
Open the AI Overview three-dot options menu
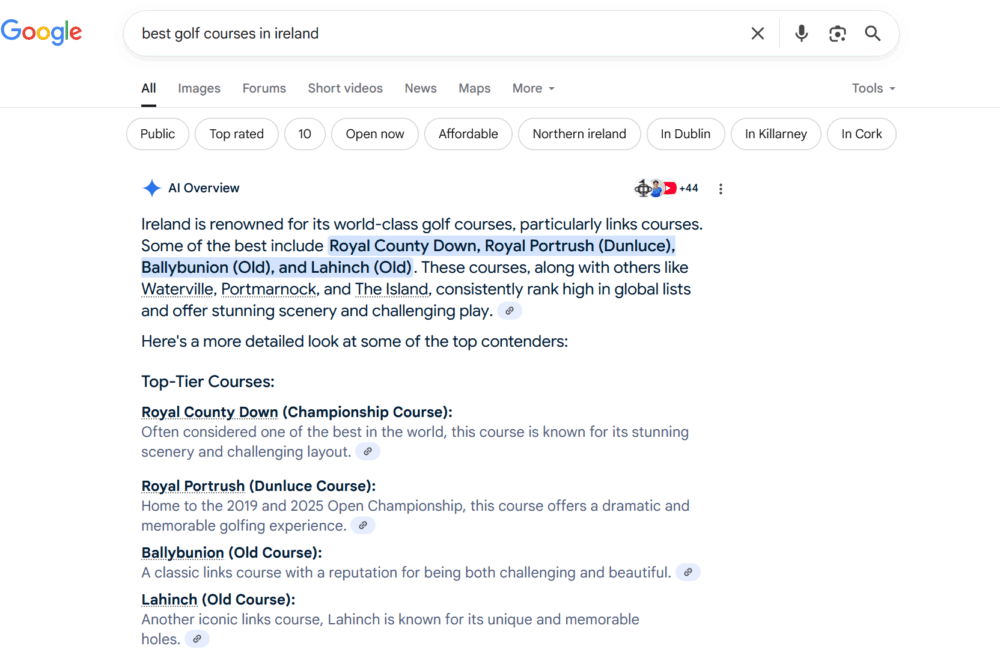tap(720, 189)
